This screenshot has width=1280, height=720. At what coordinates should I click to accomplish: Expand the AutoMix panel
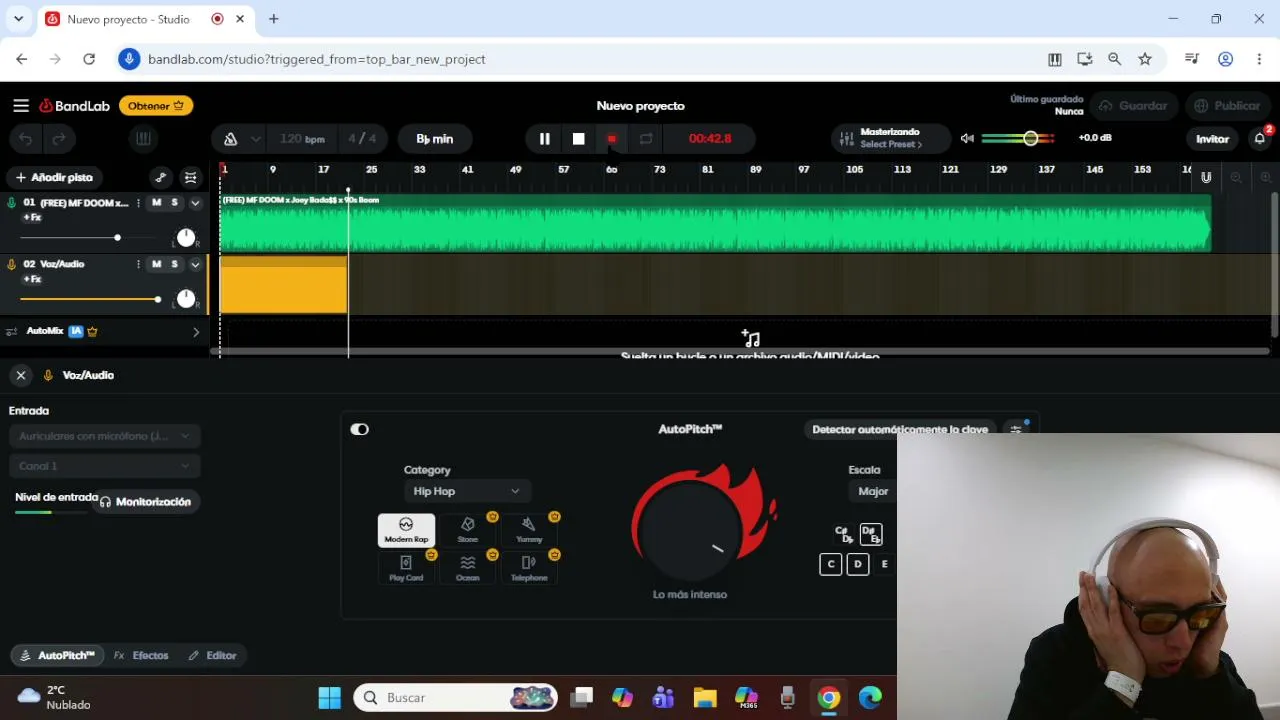tap(196, 331)
